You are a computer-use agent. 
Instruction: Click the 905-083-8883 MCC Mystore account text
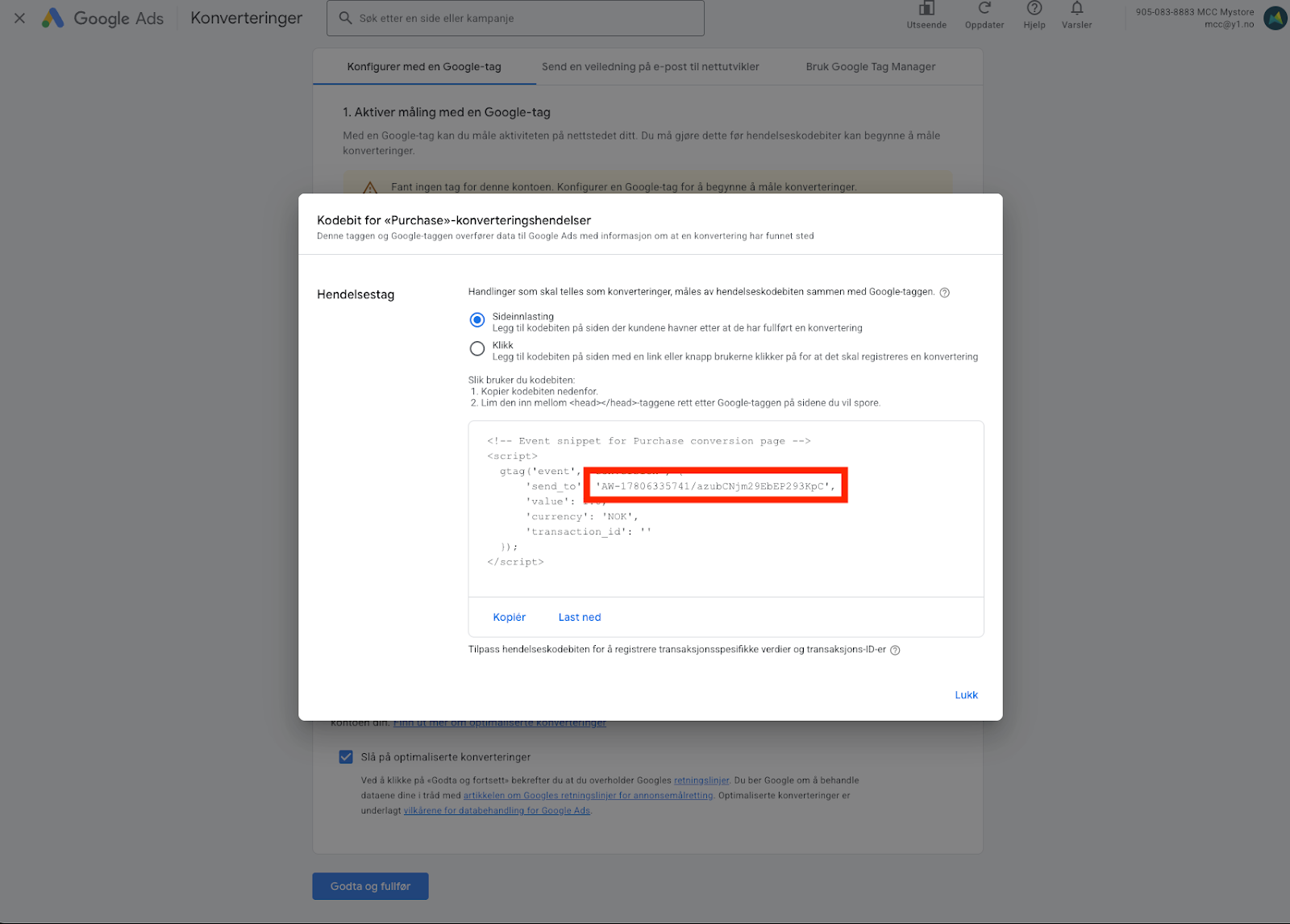[1195, 12]
